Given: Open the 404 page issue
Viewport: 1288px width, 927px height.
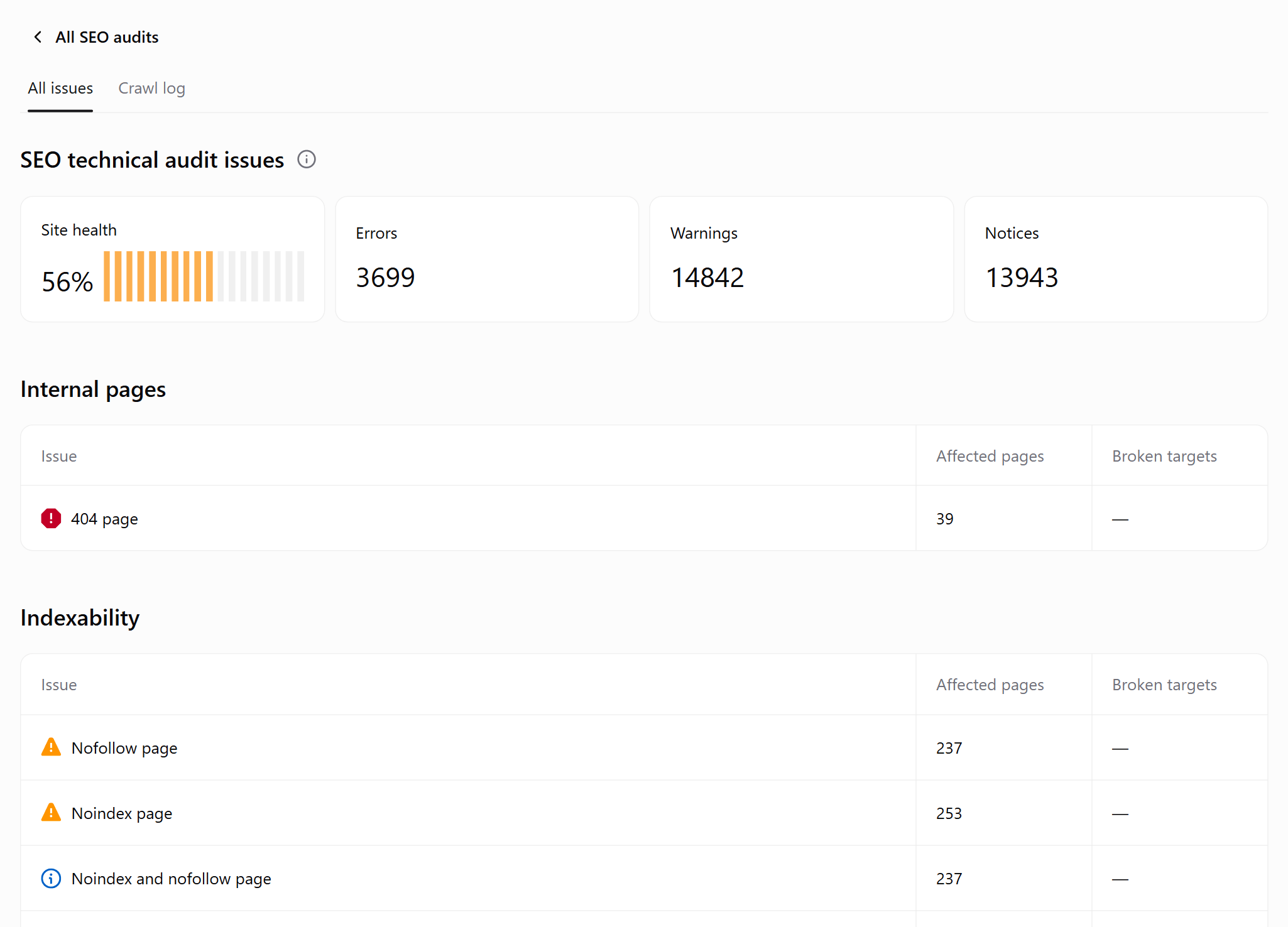Looking at the screenshot, I should click(x=104, y=519).
